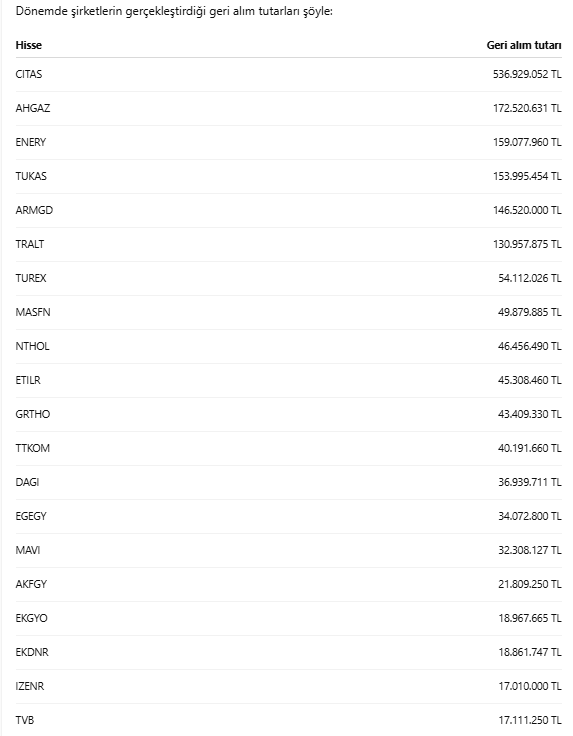The image size is (573, 736).
Task: Select the CITAS stock row
Action: pyautogui.click(x=289, y=74)
